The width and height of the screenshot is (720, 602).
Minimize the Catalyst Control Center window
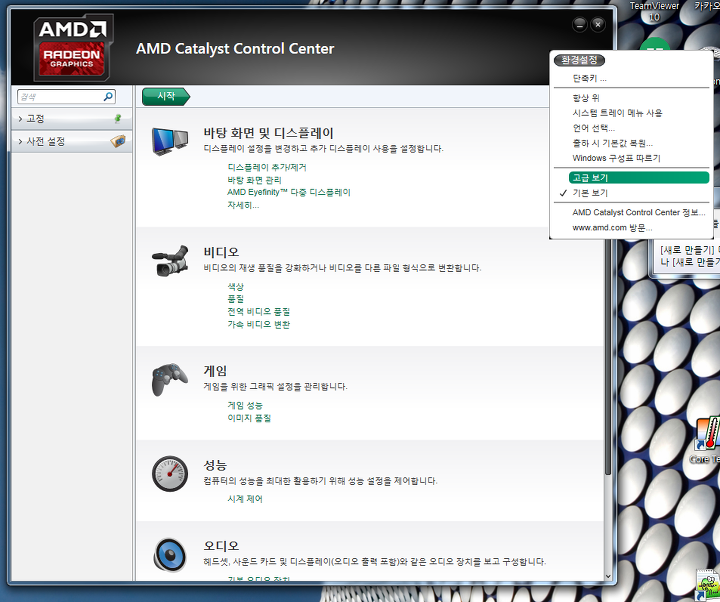pos(580,24)
